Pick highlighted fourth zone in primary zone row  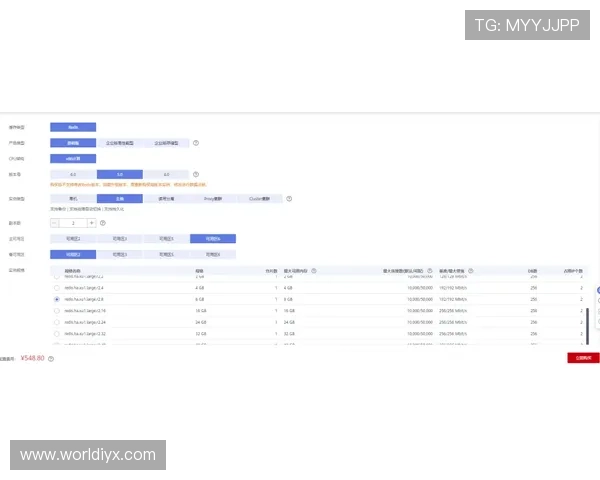coord(213,238)
